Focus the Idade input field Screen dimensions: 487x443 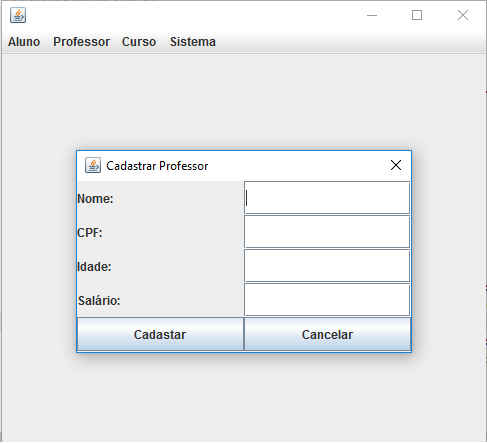[327, 266]
